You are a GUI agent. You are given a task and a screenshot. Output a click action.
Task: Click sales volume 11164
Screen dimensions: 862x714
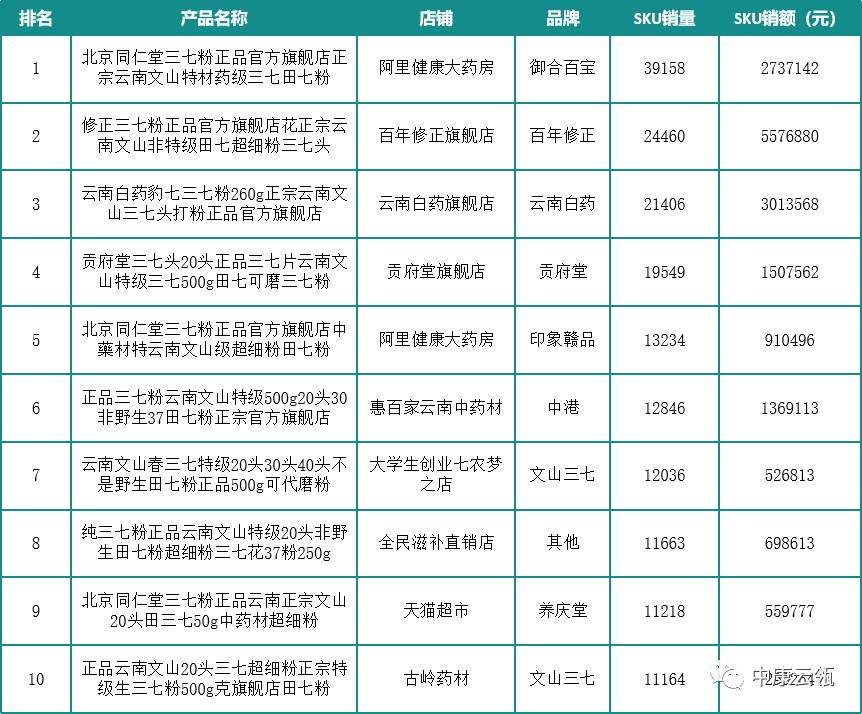664,679
